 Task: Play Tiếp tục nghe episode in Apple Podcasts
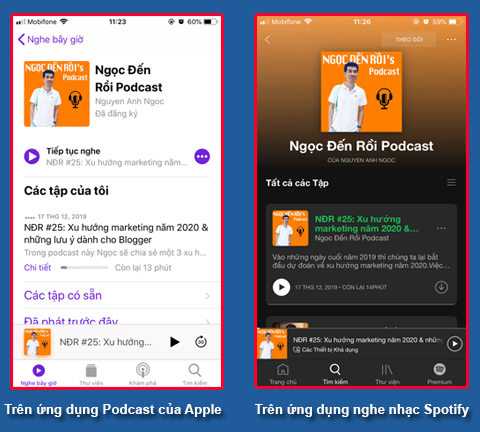pos(32,156)
